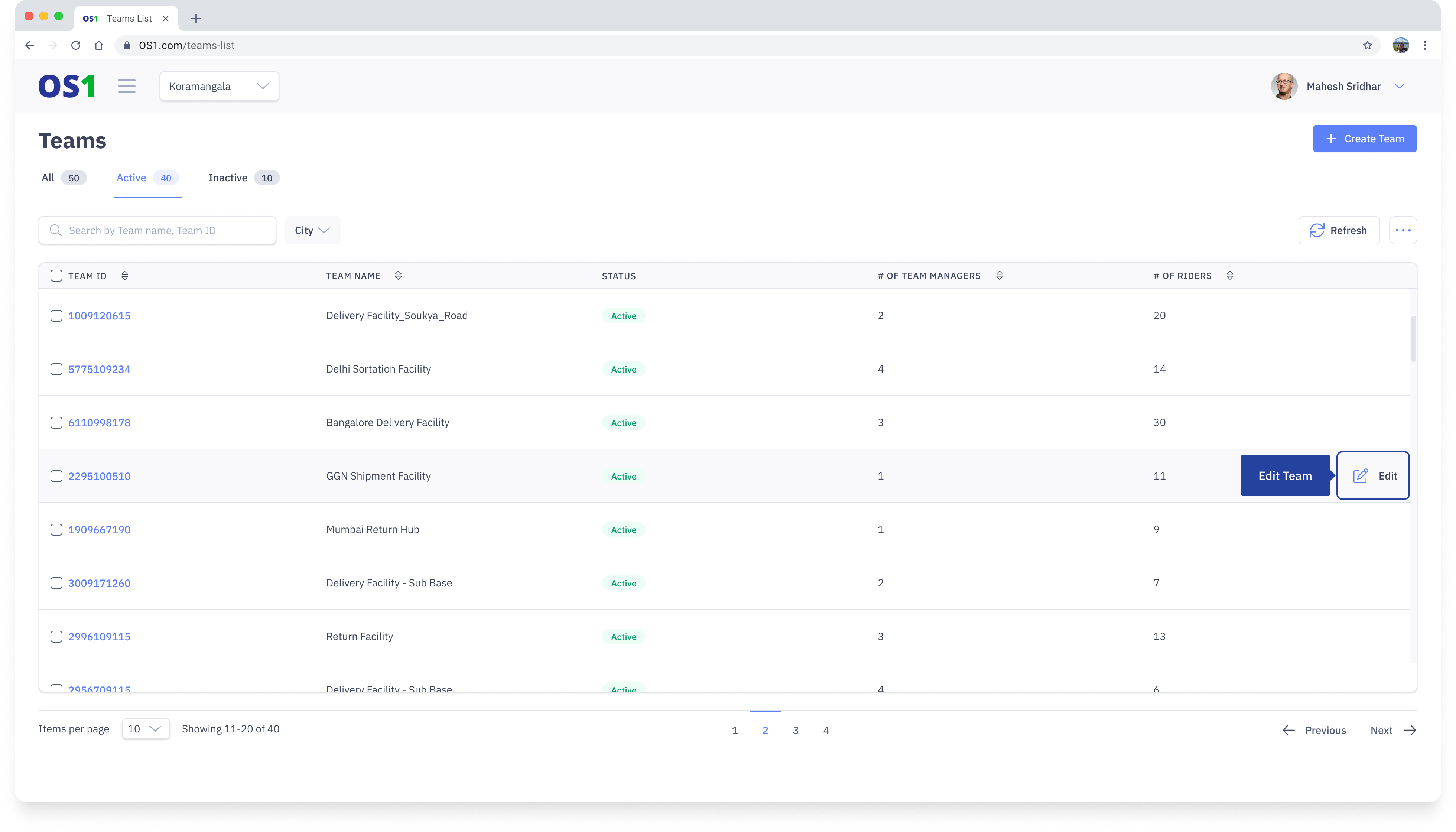Open the hamburger menu icon

pyautogui.click(x=127, y=86)
